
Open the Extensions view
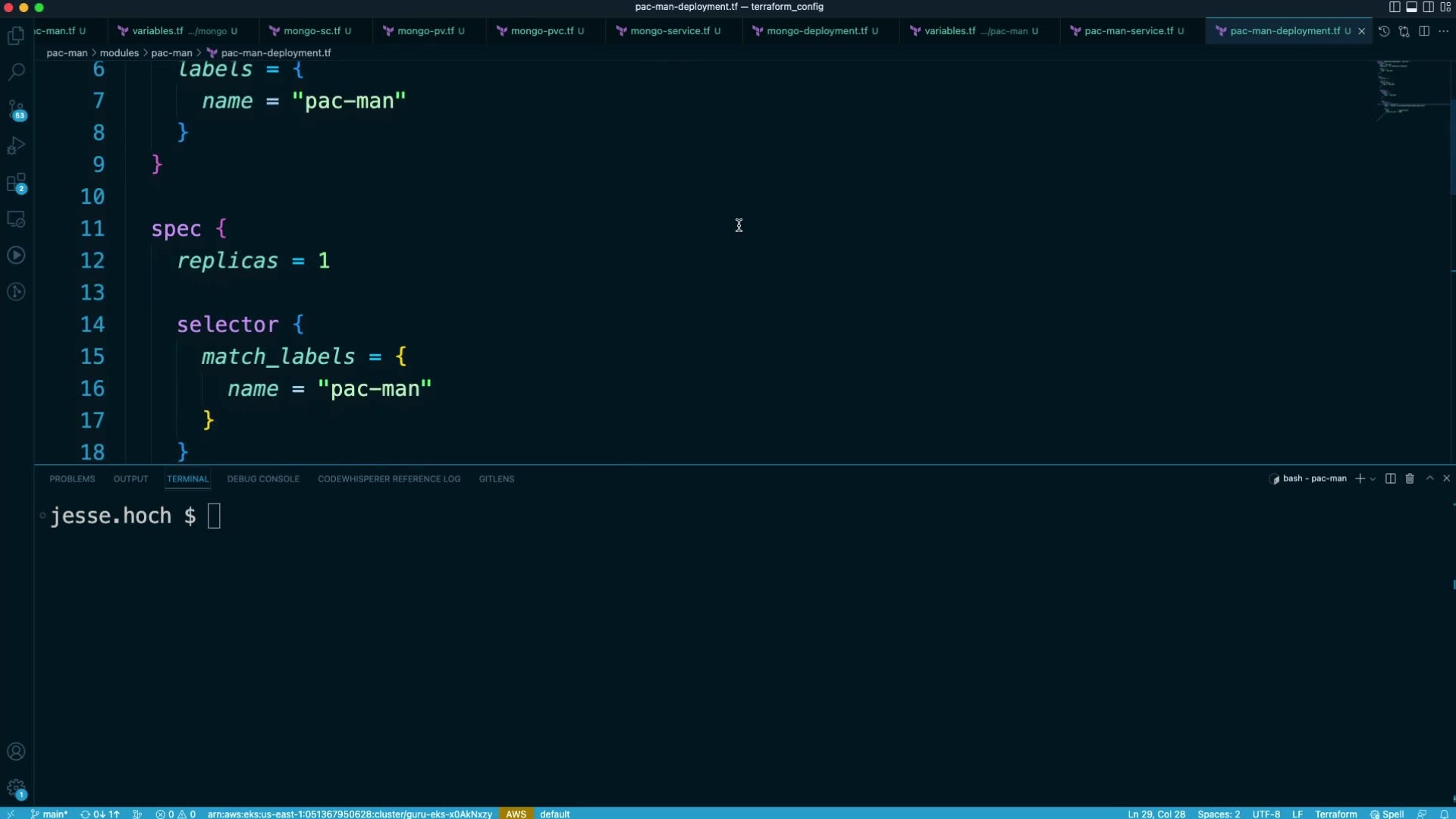click(x=16, y=183)
